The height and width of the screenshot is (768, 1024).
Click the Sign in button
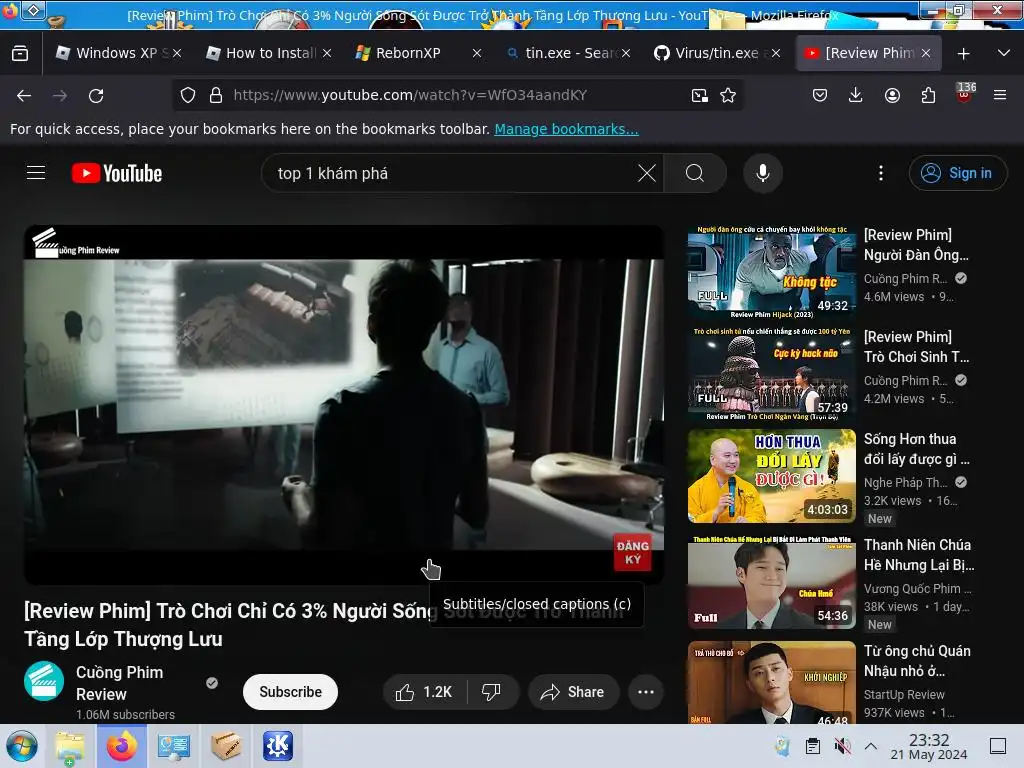[957, 173]
